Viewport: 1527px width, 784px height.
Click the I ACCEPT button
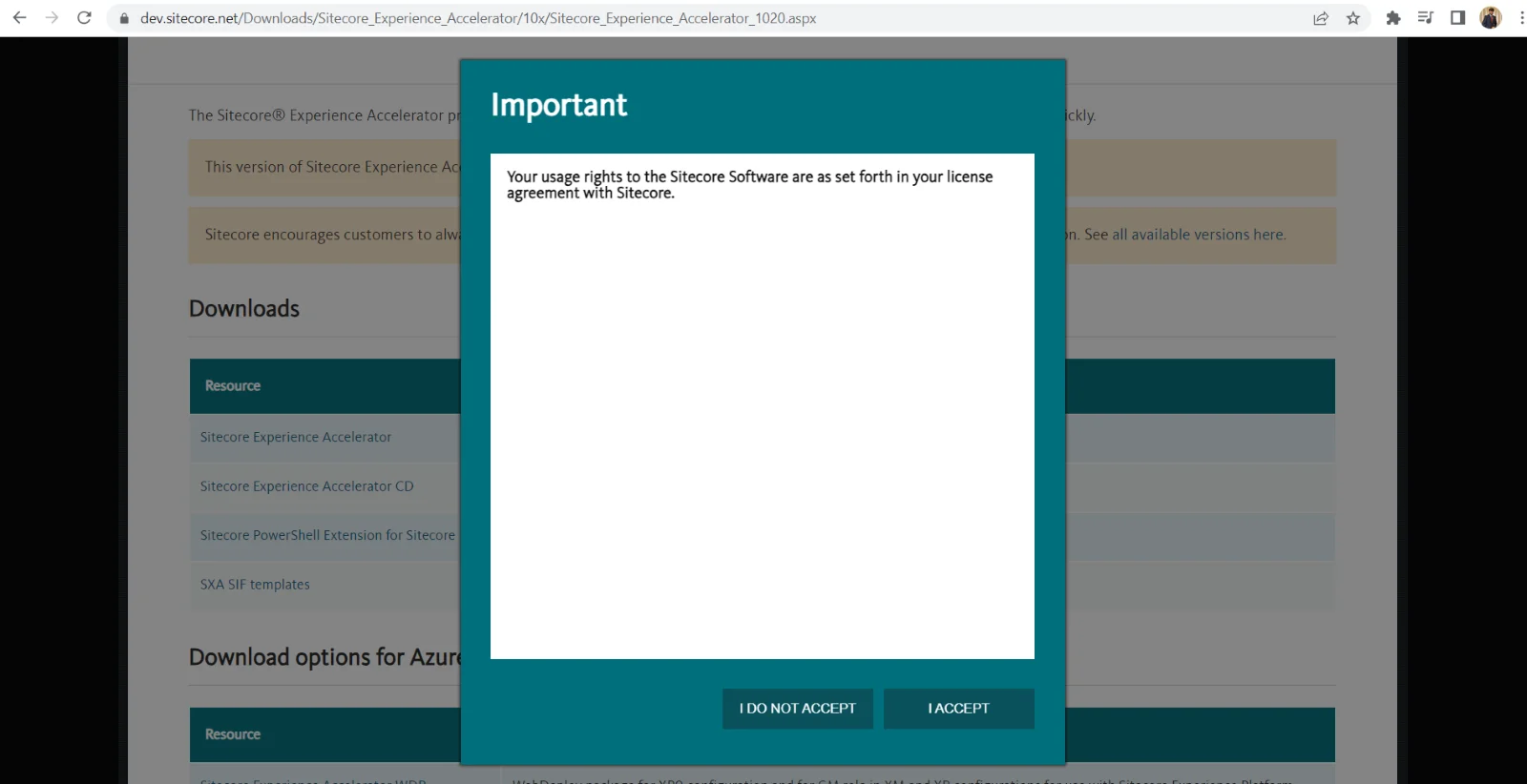point(959,709)
